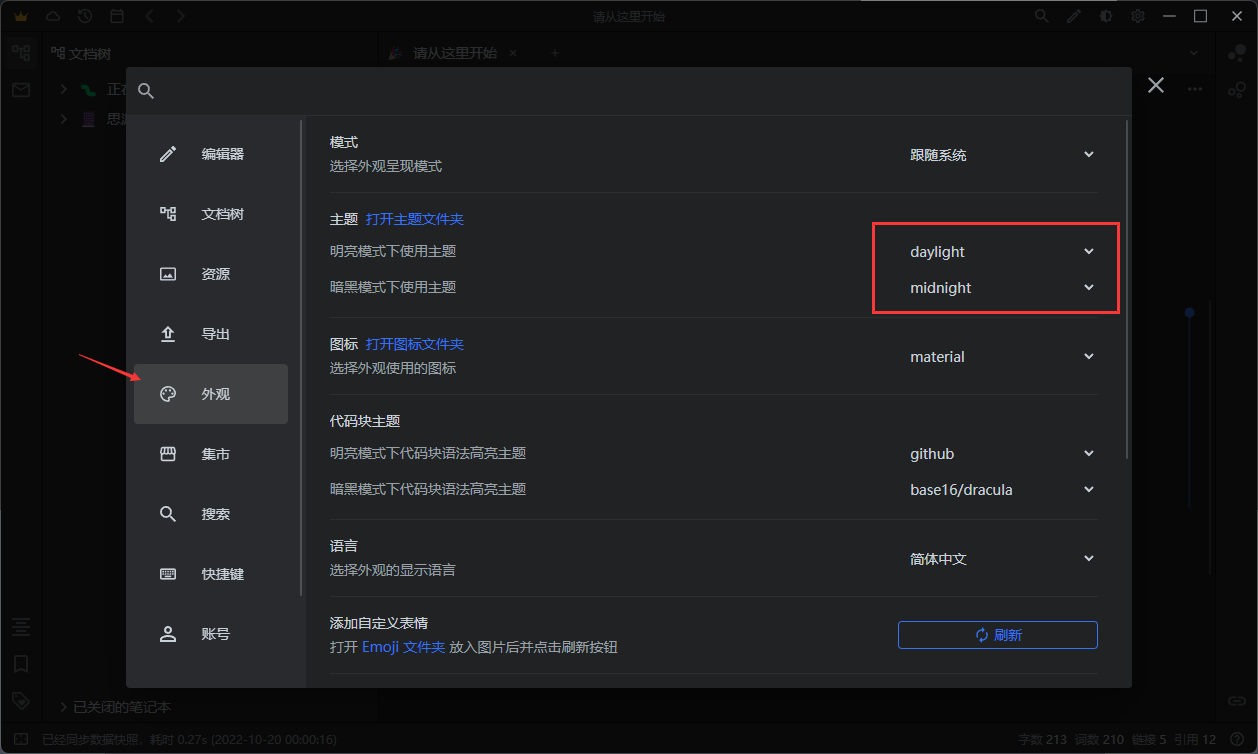
Task: Open the 编辑器 settings section
Action: [211, 154]
